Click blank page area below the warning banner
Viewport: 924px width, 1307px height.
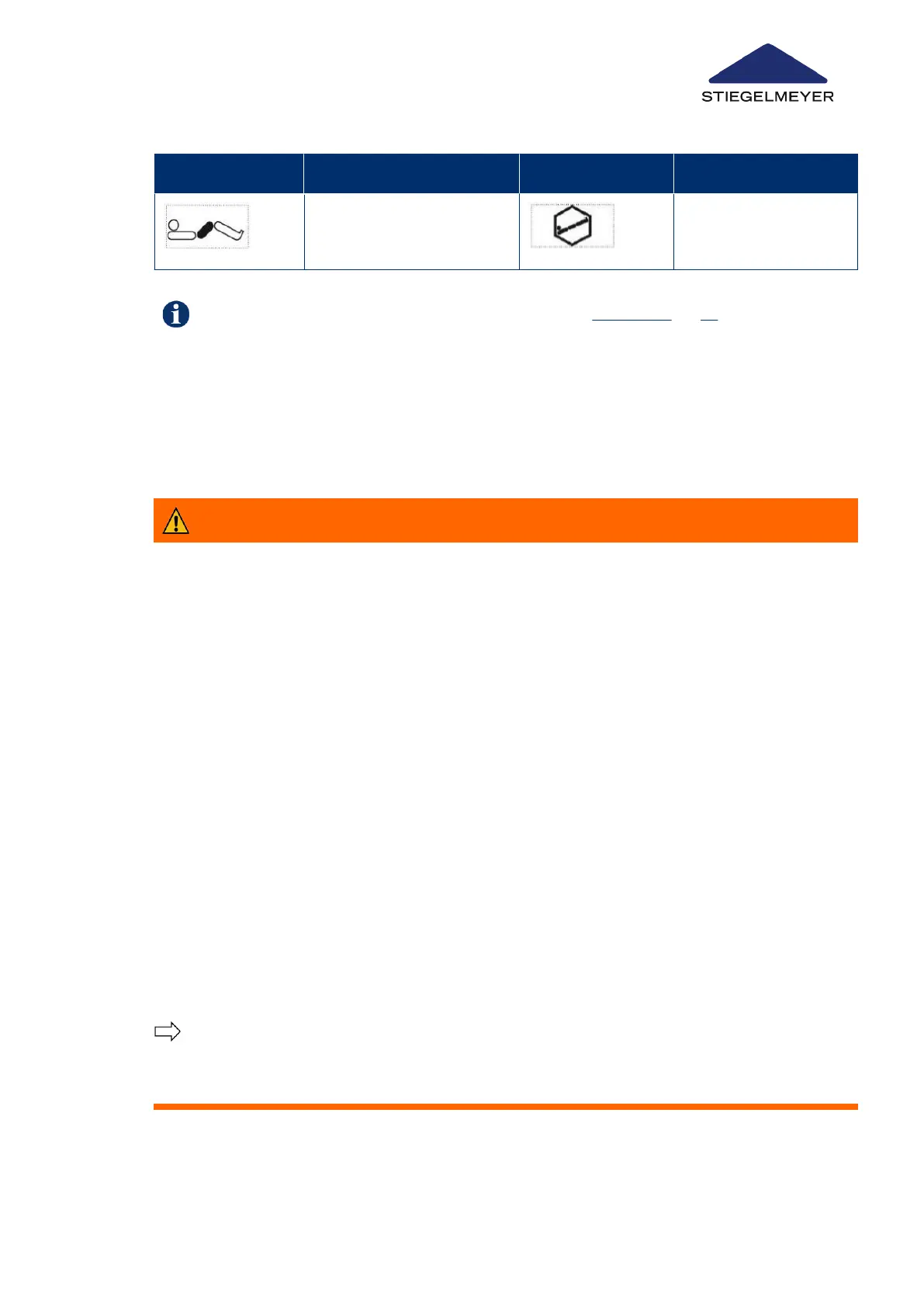[x=505, y=737]
